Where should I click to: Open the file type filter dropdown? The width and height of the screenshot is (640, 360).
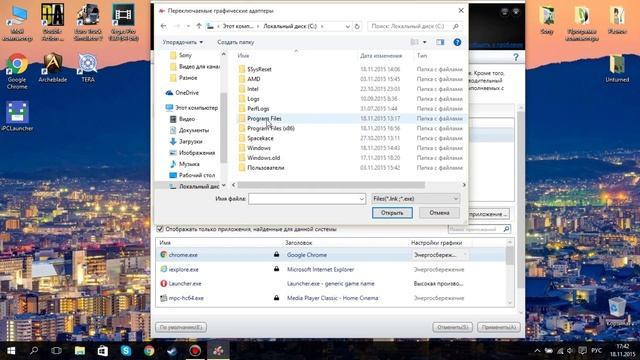pos(456,199)
